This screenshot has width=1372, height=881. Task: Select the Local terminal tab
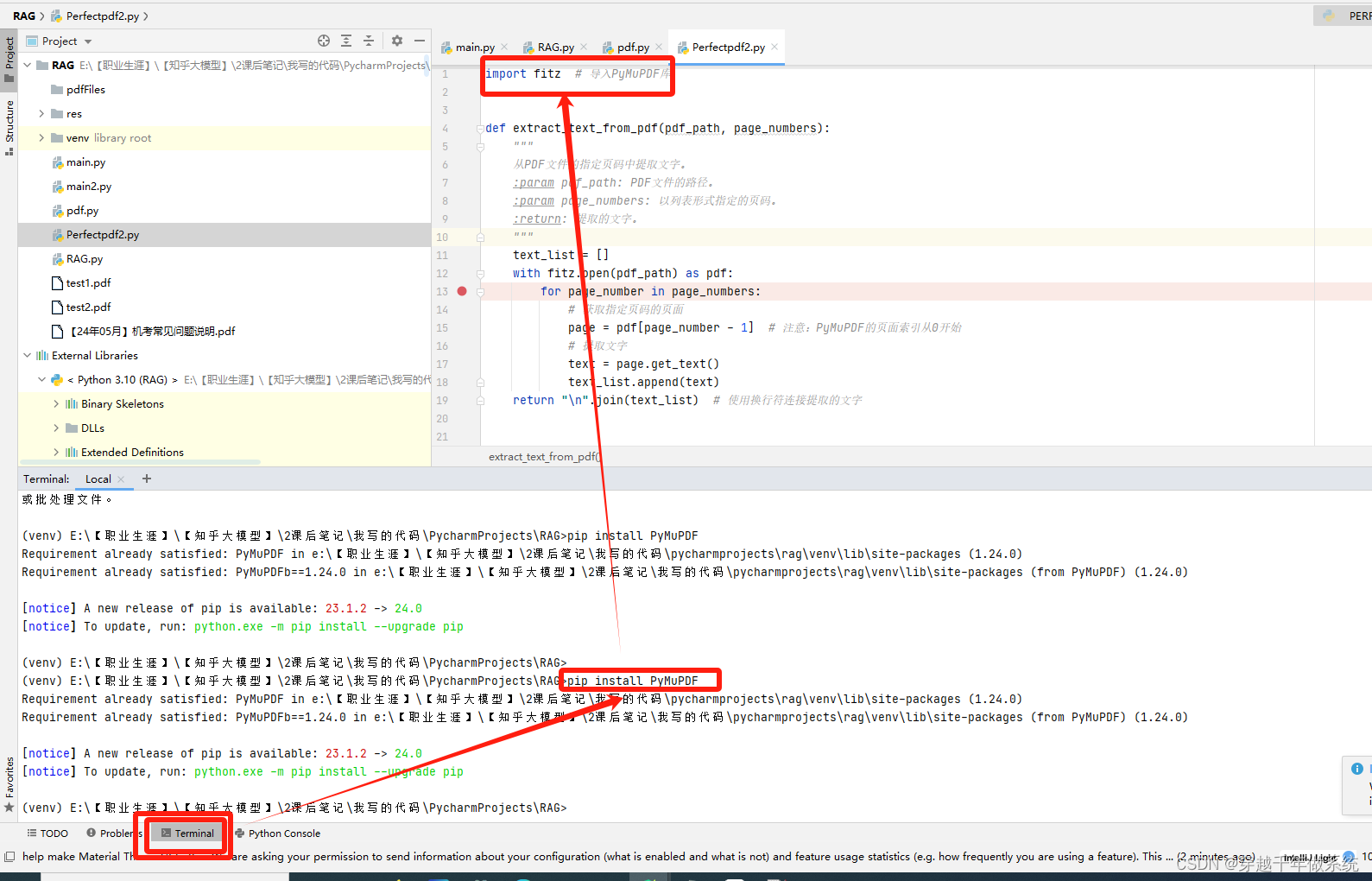click(98, 479)
